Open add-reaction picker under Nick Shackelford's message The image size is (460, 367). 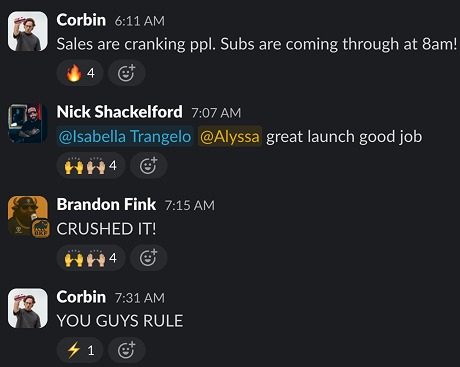click(x=149, y=165)
